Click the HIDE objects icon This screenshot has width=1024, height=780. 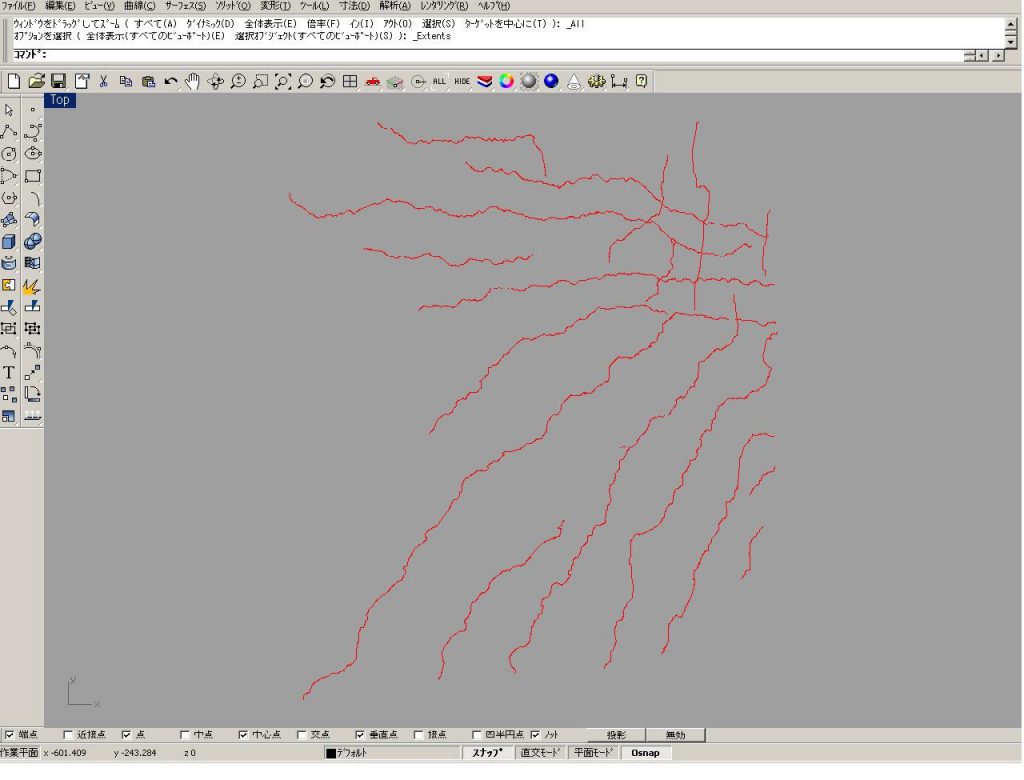click(462, 81)
